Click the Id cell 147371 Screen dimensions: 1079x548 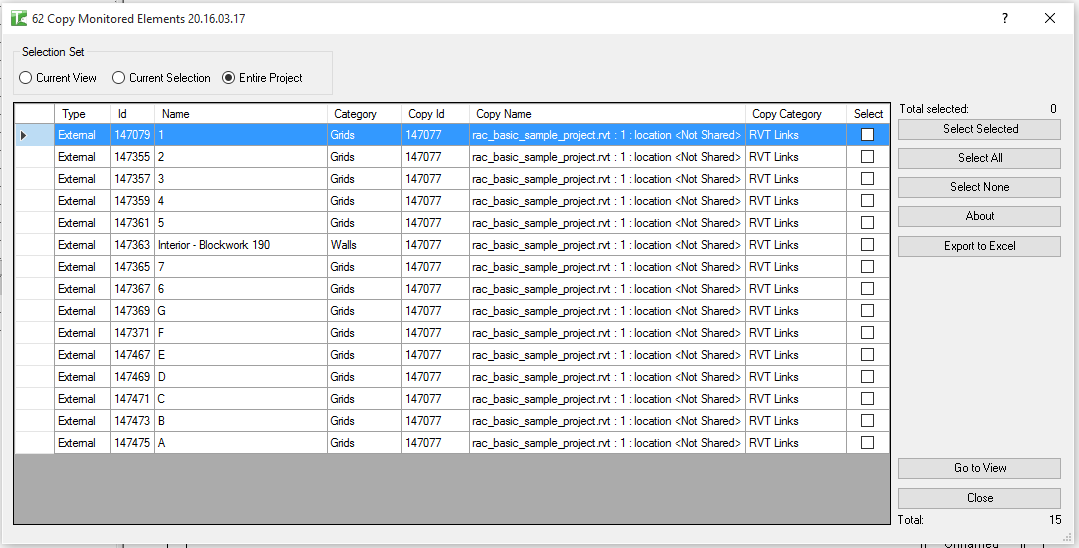[132, 333]
